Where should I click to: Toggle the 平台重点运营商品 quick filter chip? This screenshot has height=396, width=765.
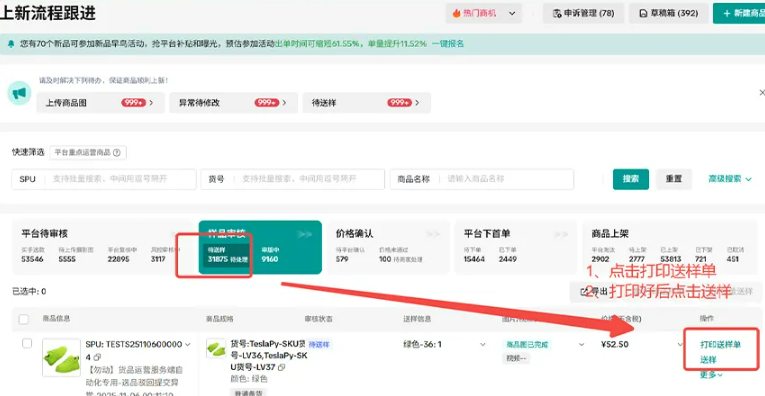(x=88, y=153)
